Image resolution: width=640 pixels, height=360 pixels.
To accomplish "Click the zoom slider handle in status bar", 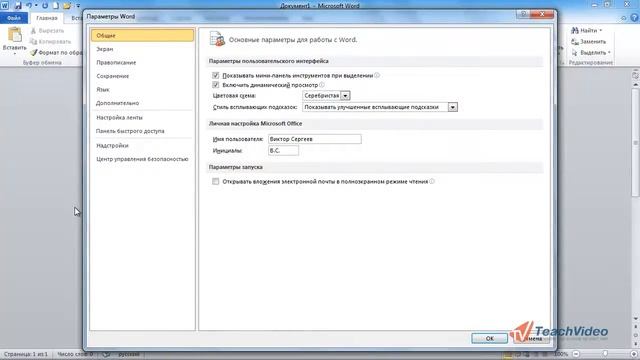I will click(x=605, y=354).
